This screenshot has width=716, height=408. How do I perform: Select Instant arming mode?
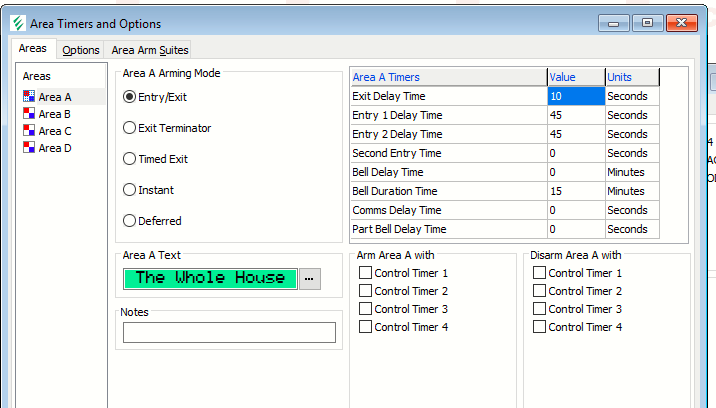click(x=129, y=190)
